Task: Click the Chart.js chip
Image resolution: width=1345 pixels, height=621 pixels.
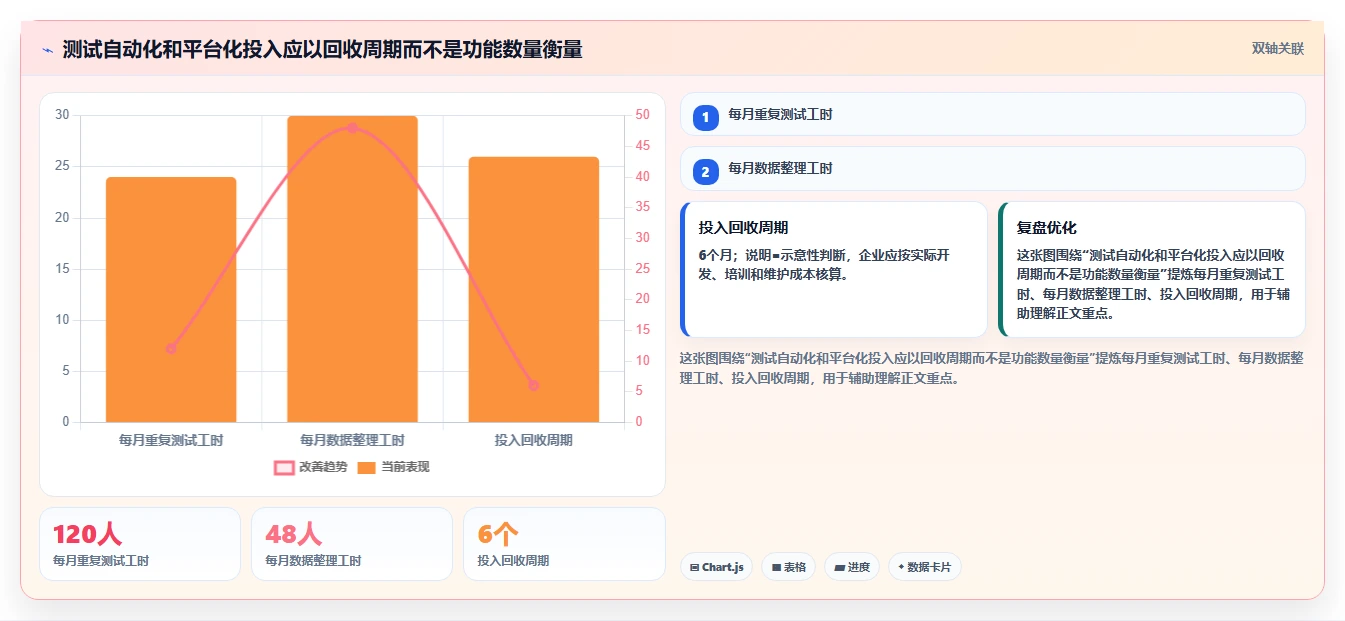Action: pos(717,567)
